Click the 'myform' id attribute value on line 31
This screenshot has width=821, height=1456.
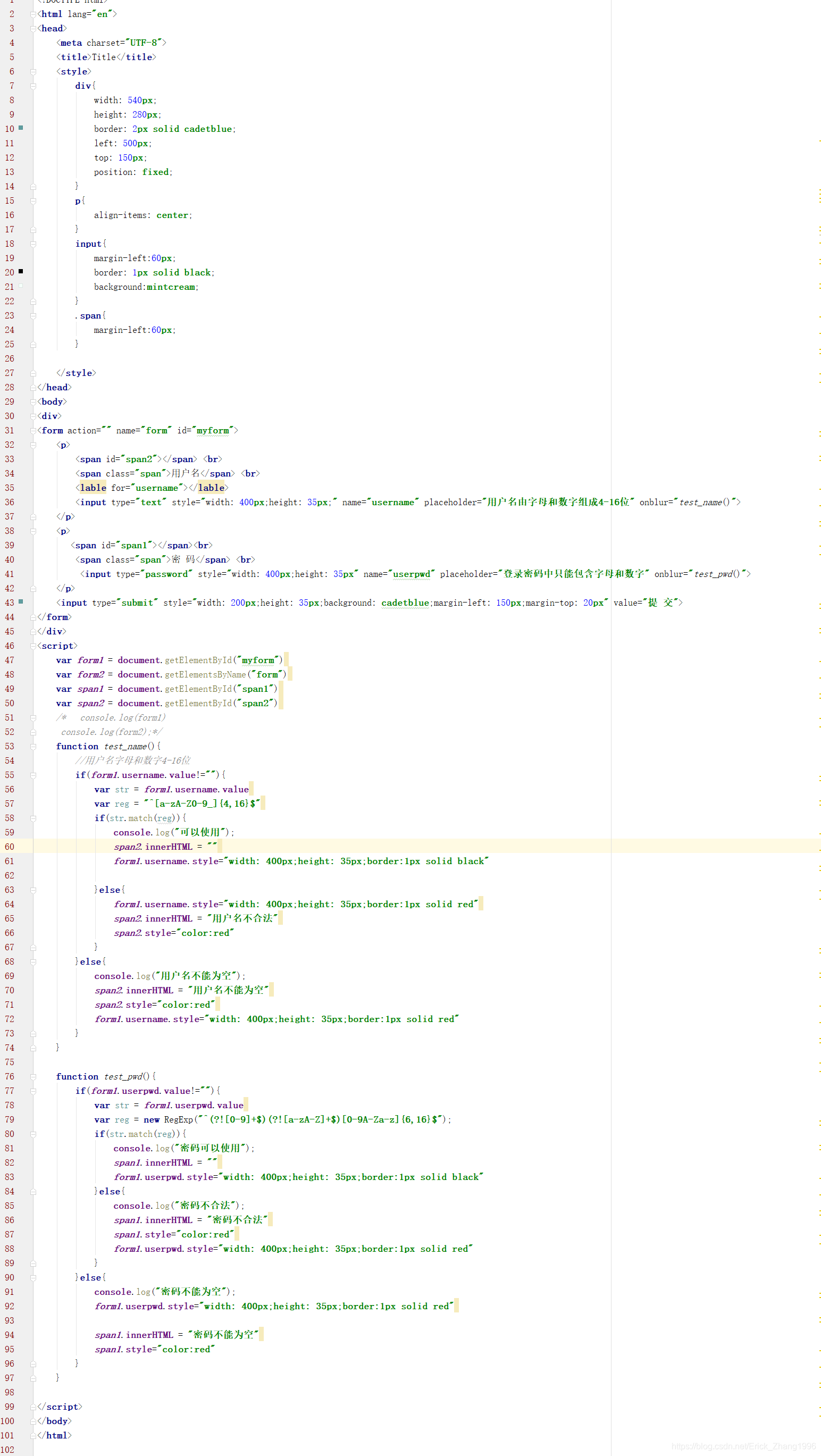pyautogui.click(x=213, y=431)
